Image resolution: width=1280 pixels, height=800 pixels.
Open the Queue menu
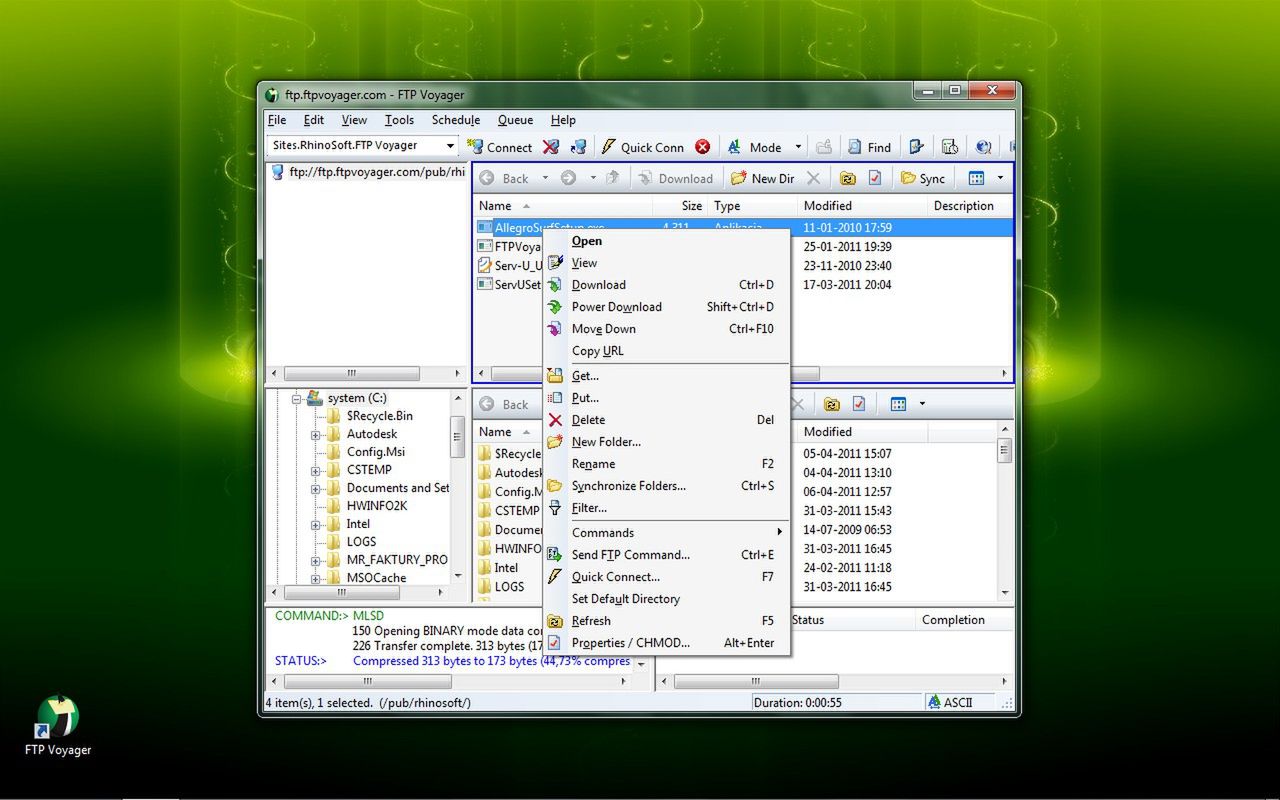(x=515, y=120)
